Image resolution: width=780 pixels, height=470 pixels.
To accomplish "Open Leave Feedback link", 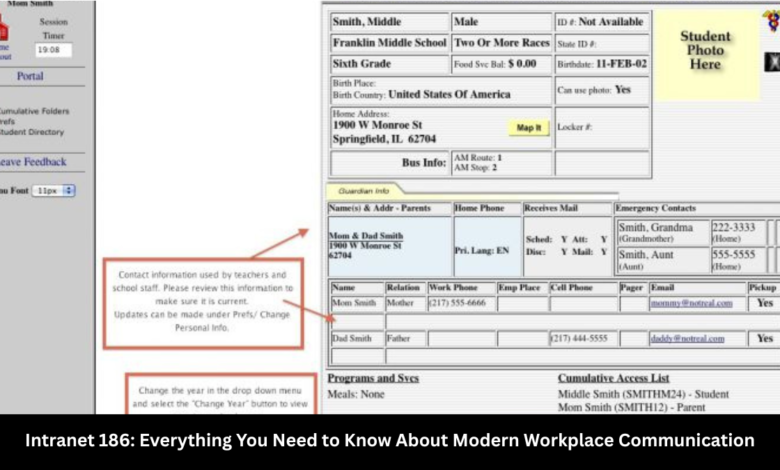I will 33,162.
